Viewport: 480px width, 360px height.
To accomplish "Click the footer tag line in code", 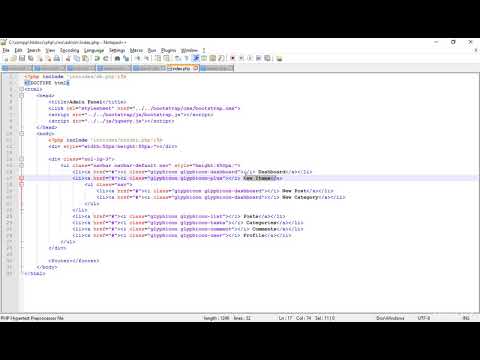I will point(74,261).
